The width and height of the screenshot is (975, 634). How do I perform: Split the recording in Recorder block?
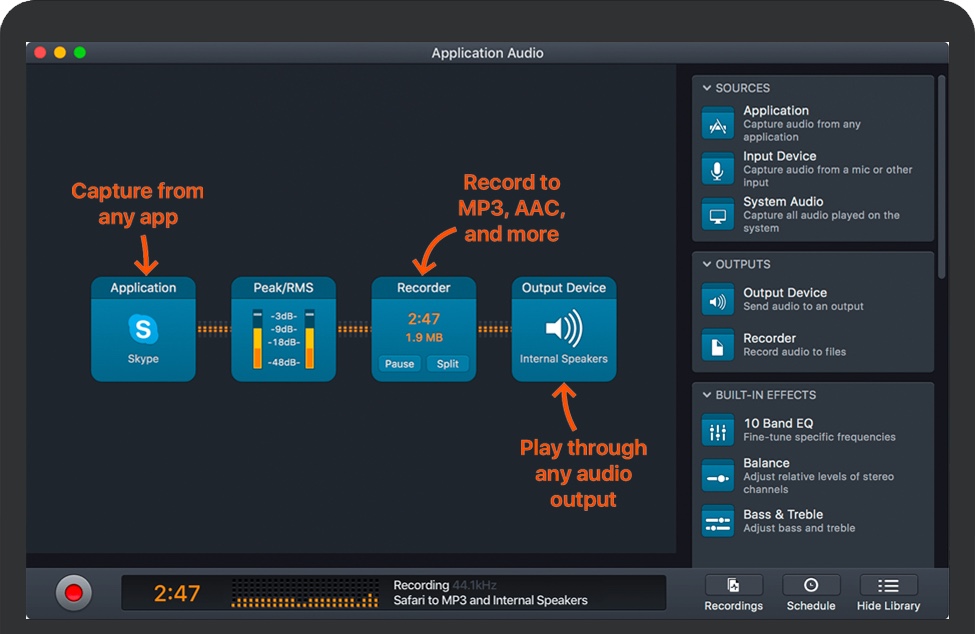coord(448,364)
